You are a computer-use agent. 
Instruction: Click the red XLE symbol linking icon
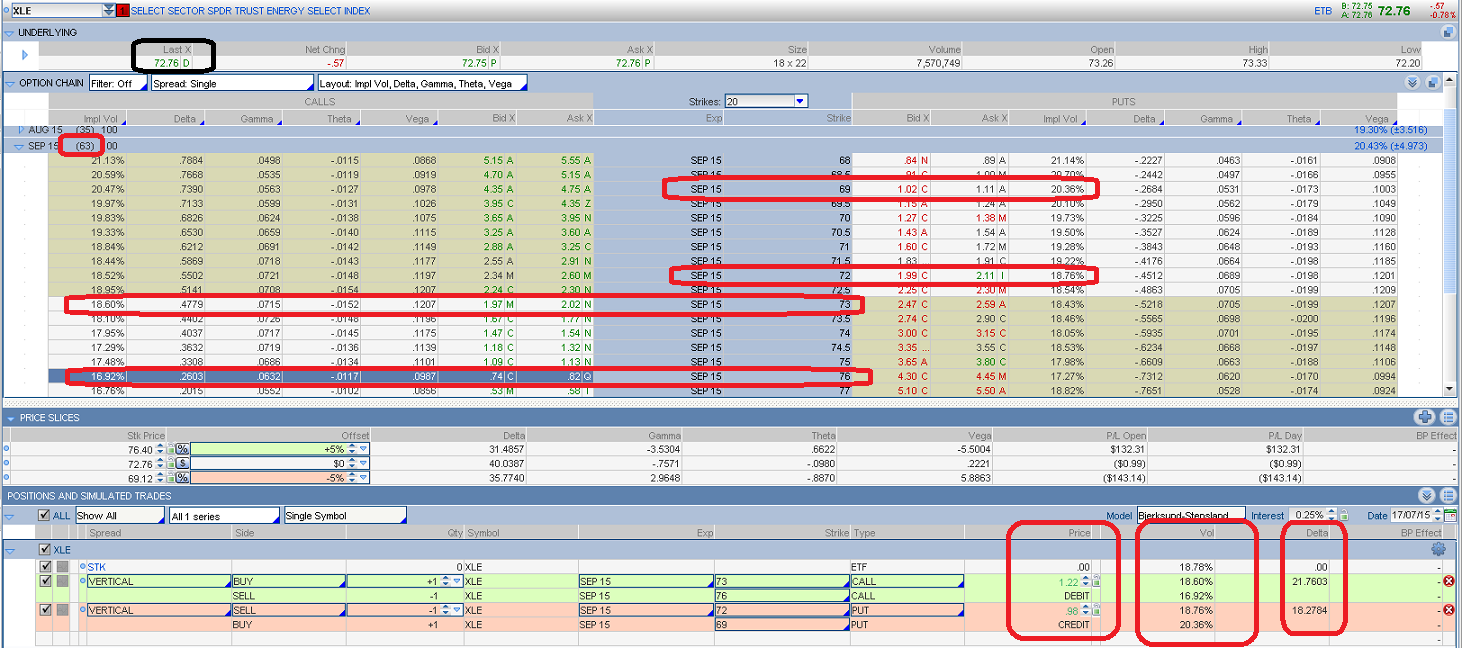point(123,10)
